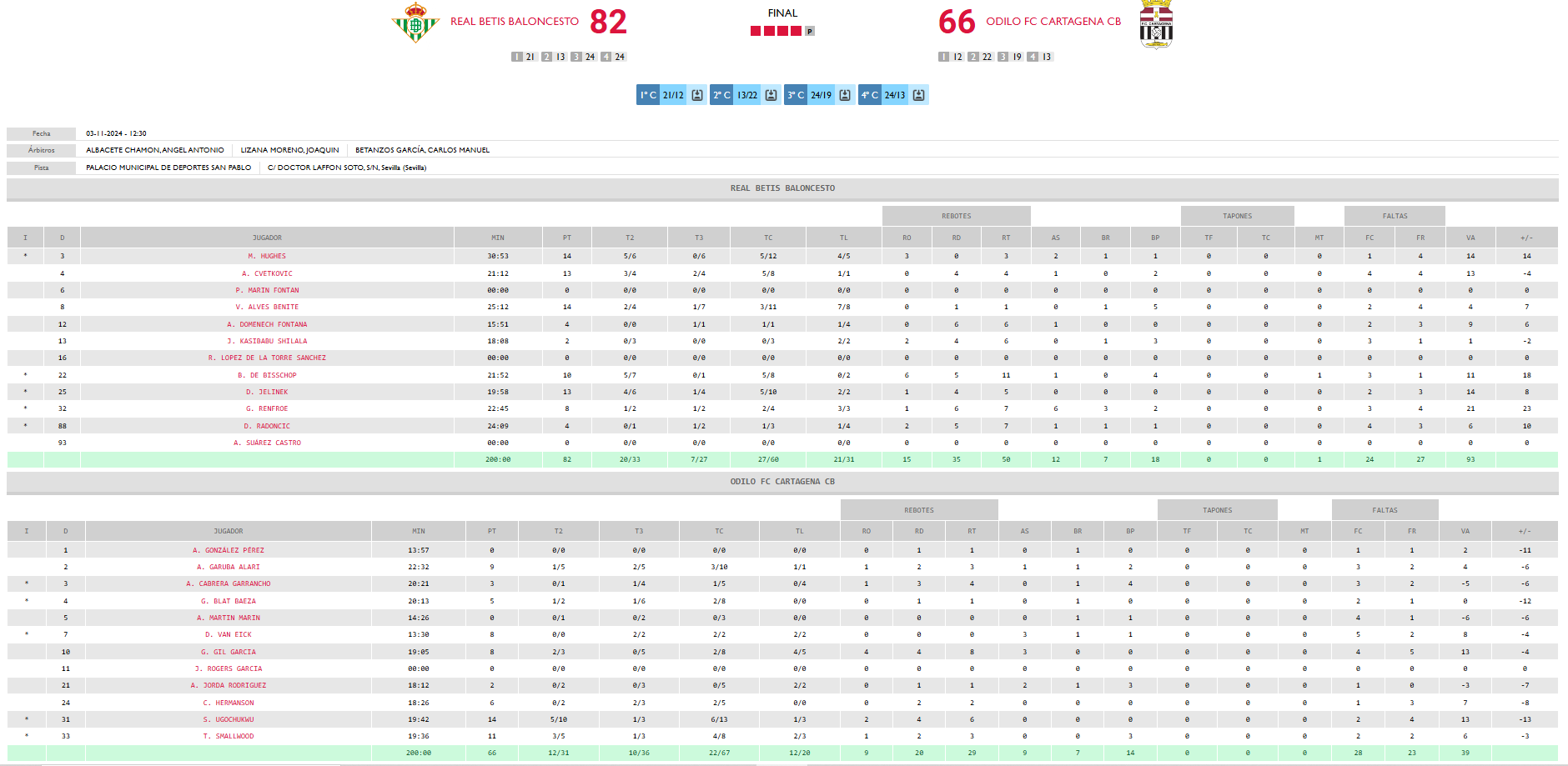Open player J. Rogers Garcia

coord(229,668)
